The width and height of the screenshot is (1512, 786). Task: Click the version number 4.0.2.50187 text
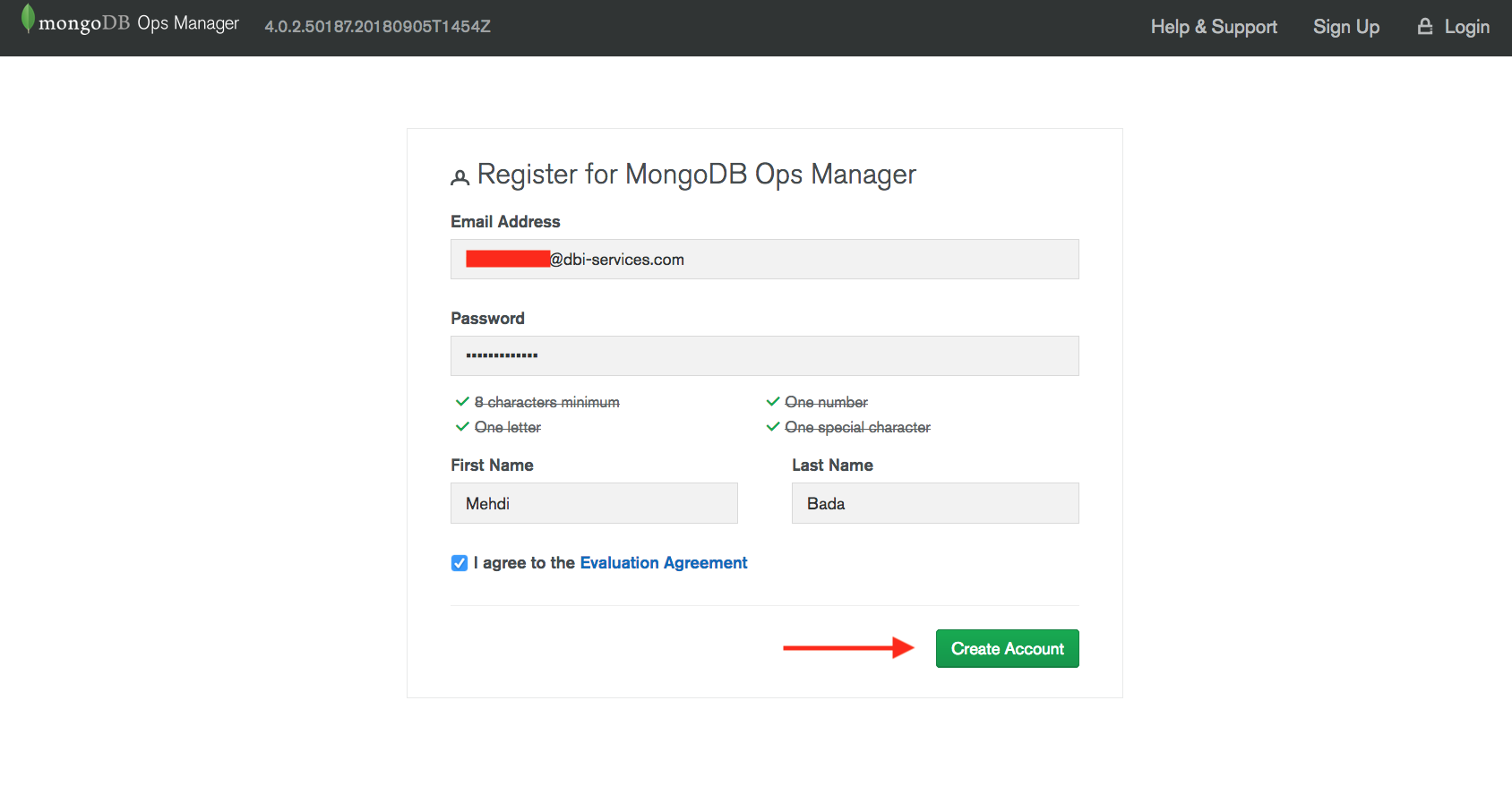point(377,27)
